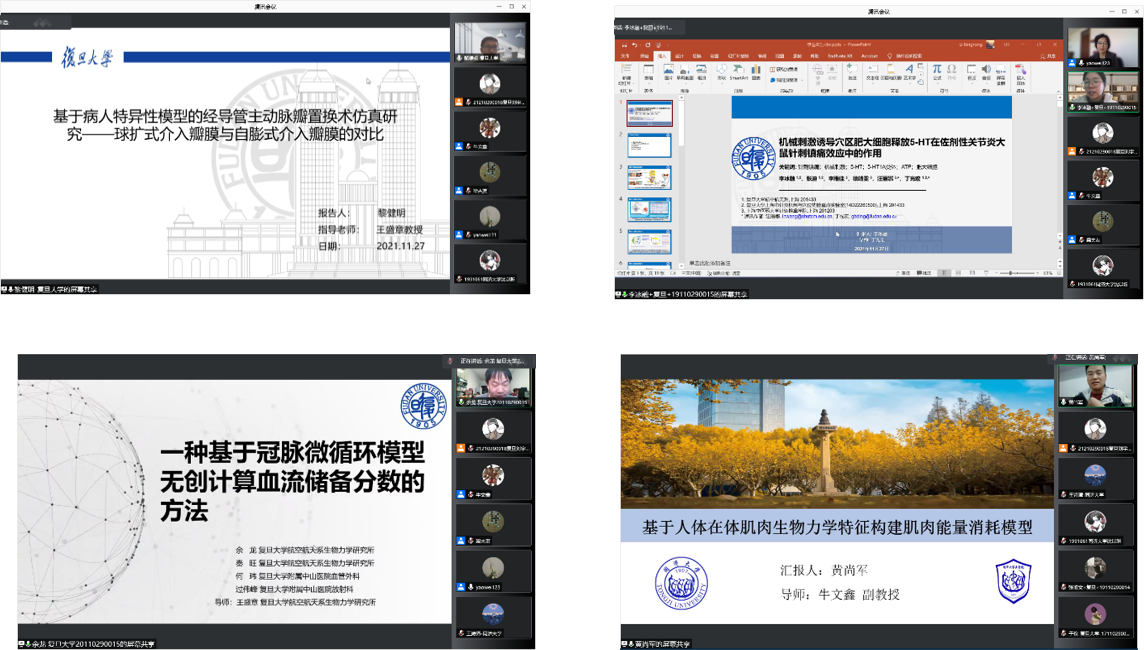Select slide 2 thumbnail in PowerPoint panel

coord(649,145)
